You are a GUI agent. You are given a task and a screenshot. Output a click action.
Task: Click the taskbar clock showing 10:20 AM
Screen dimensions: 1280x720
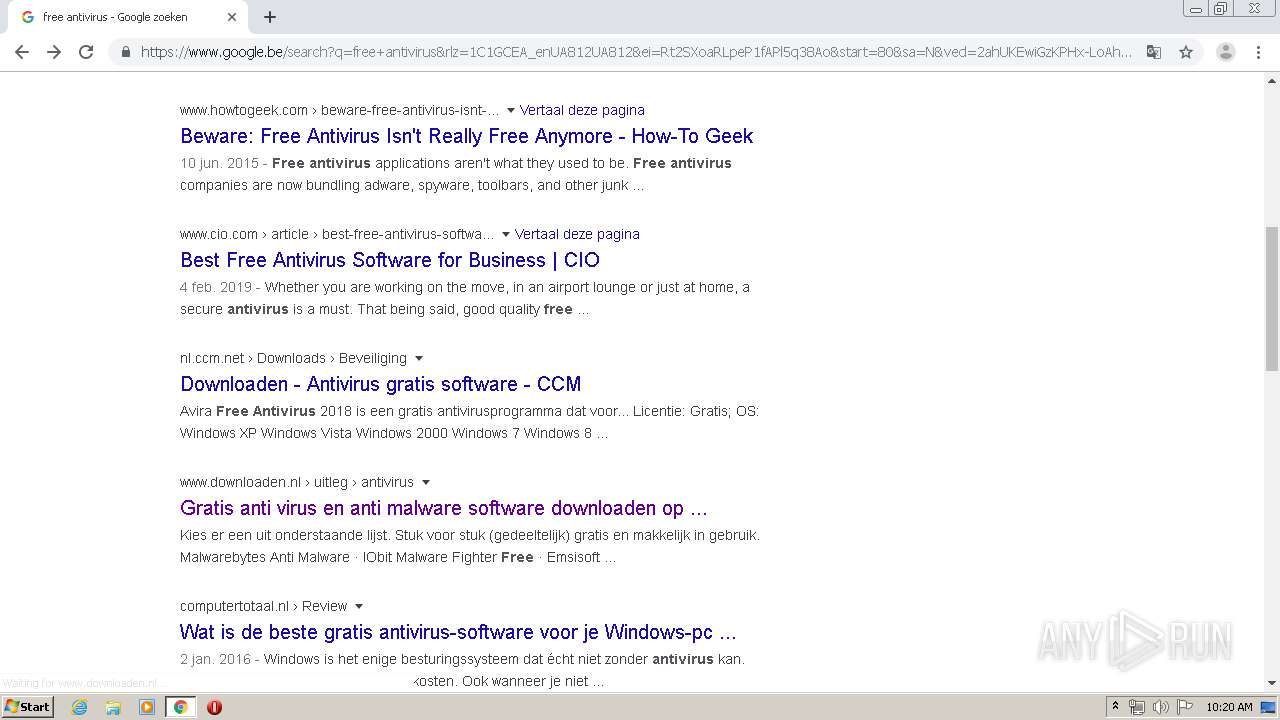[x=1229, y=707]
